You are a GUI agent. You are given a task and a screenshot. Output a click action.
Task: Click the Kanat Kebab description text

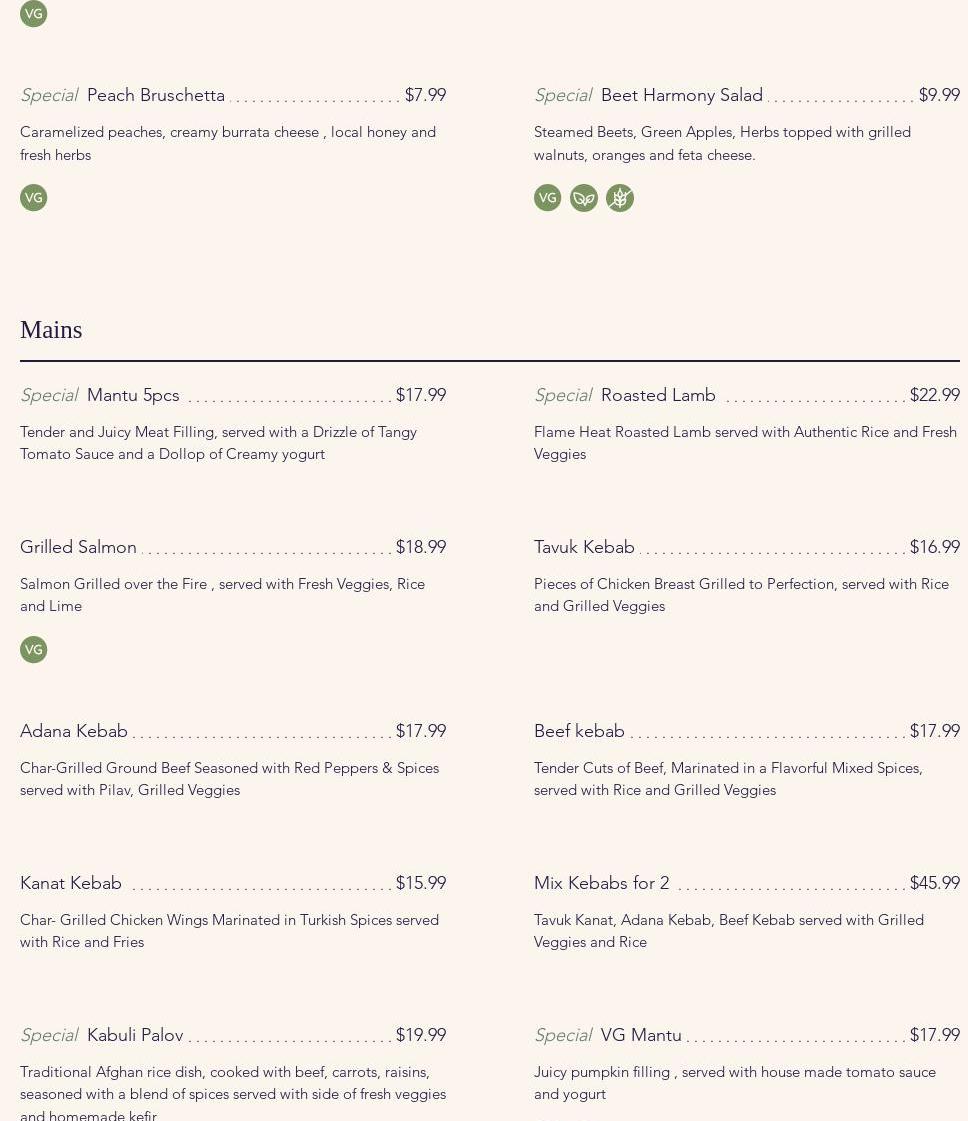pos(229,931)
